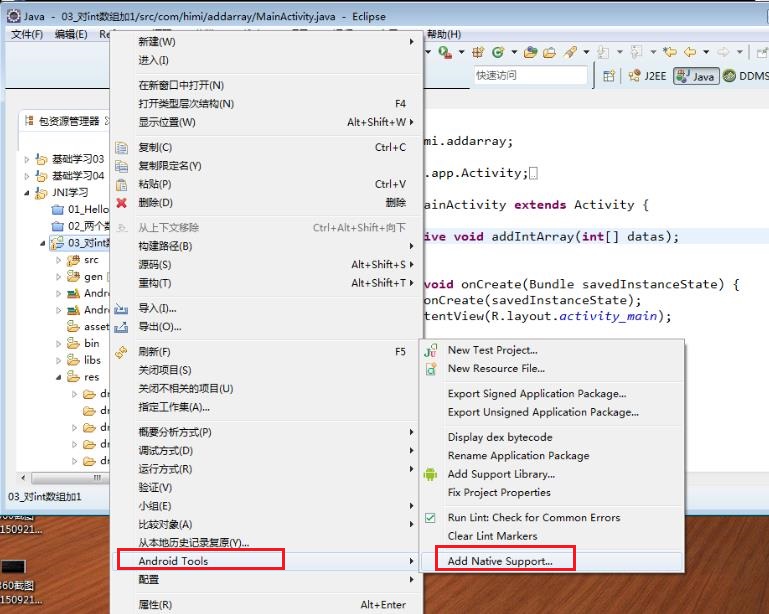Click the Open Type toolbar icon
Screen dimensions: 769x614
(x=531, y=52)
